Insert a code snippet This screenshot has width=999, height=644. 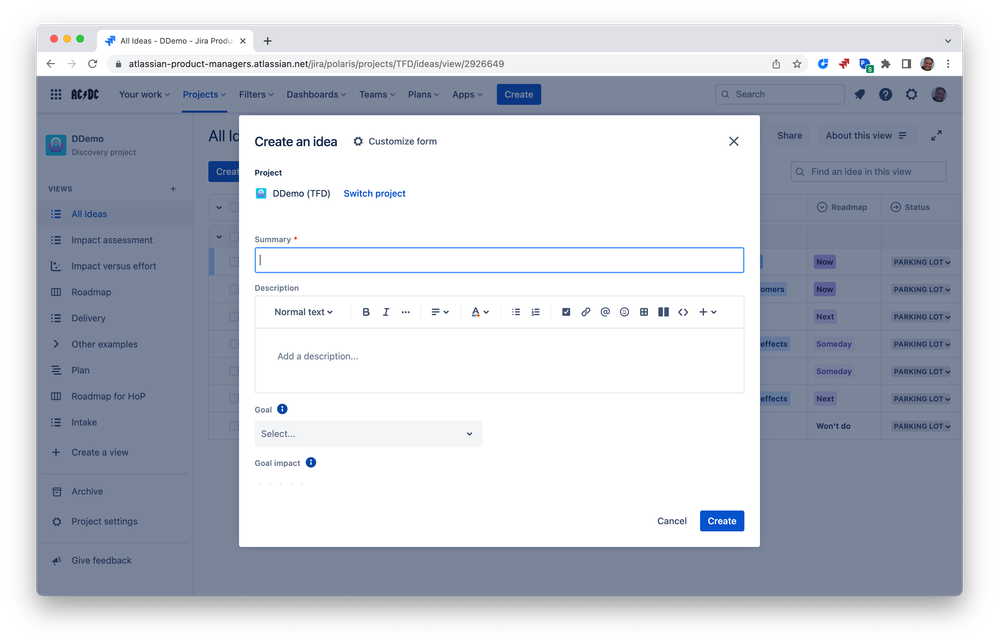[683, 312]
